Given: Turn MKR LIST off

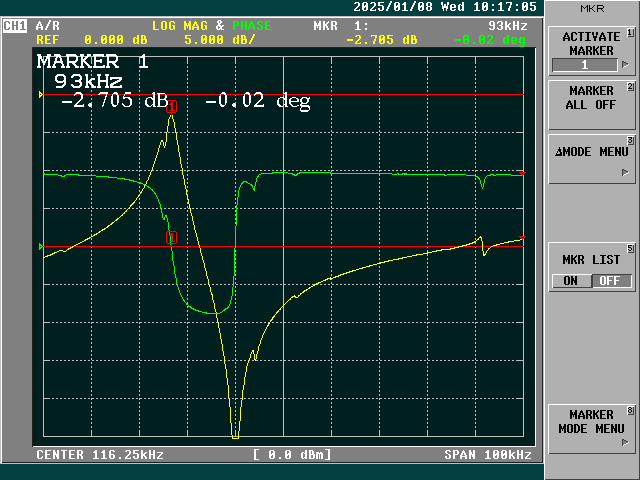Looking at the screenshot, I should tap(606, 281).
